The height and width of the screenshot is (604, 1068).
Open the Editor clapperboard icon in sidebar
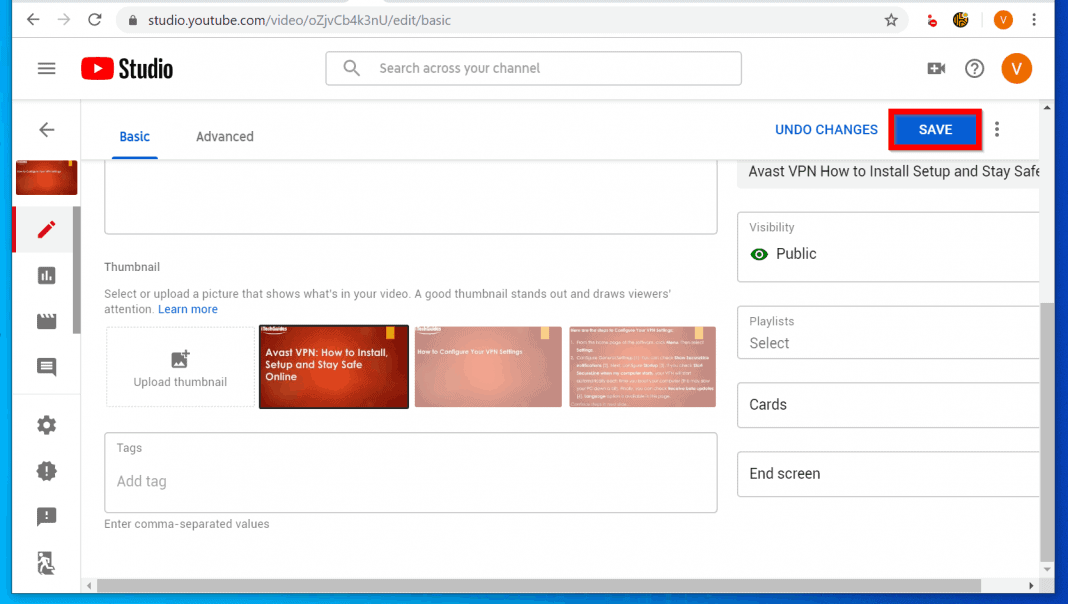pos(46,321)
